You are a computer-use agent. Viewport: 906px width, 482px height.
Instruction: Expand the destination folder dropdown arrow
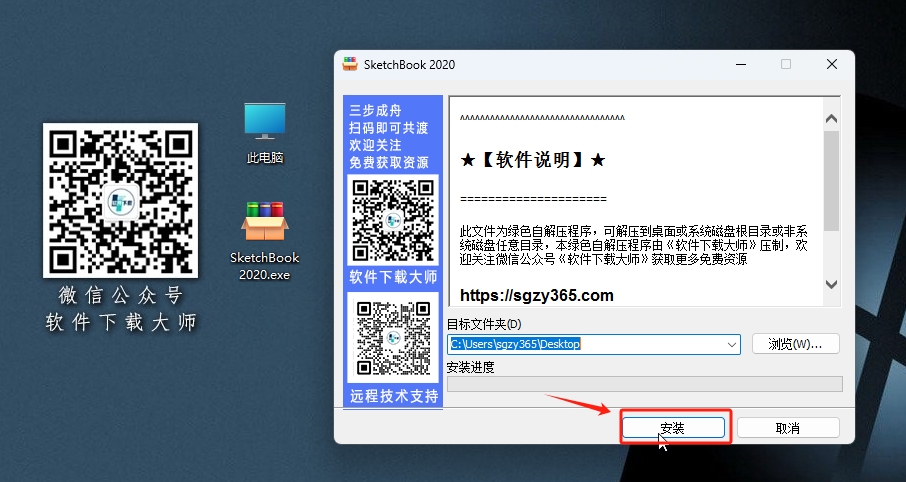[x=732, y=344]
